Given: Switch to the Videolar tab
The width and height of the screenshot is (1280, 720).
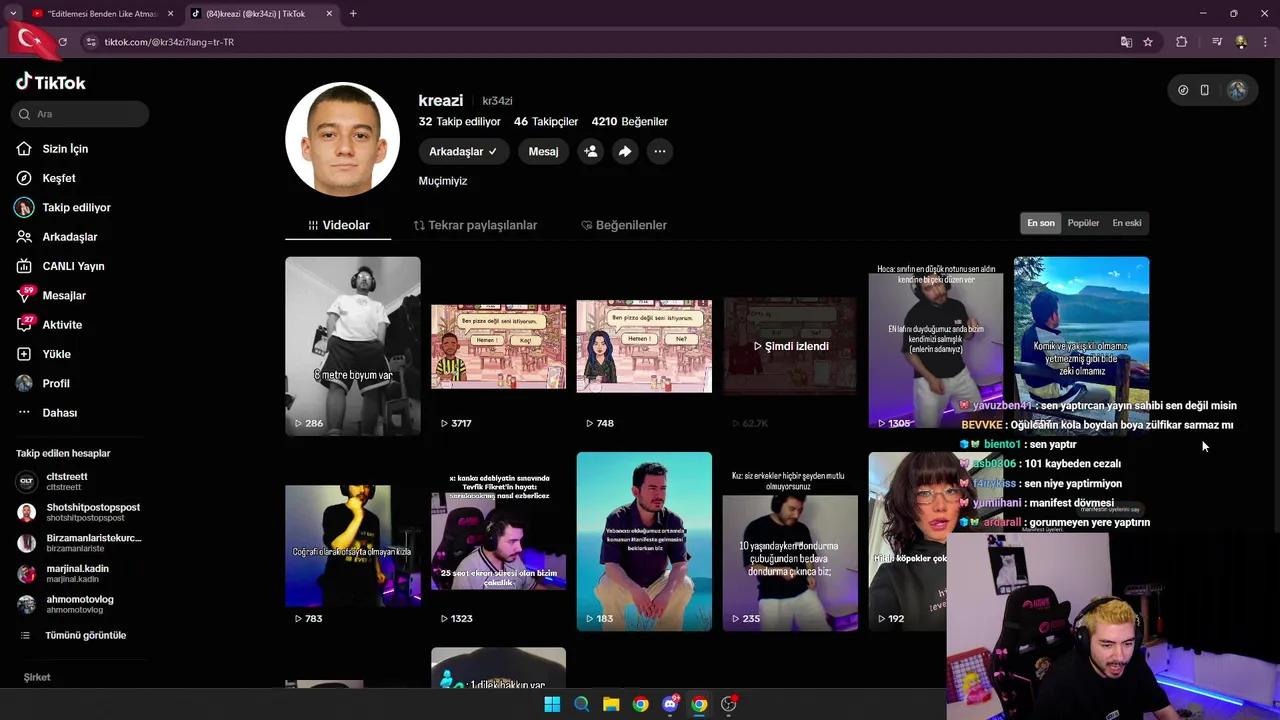Looking at the screenshot, I should point(339,225).
